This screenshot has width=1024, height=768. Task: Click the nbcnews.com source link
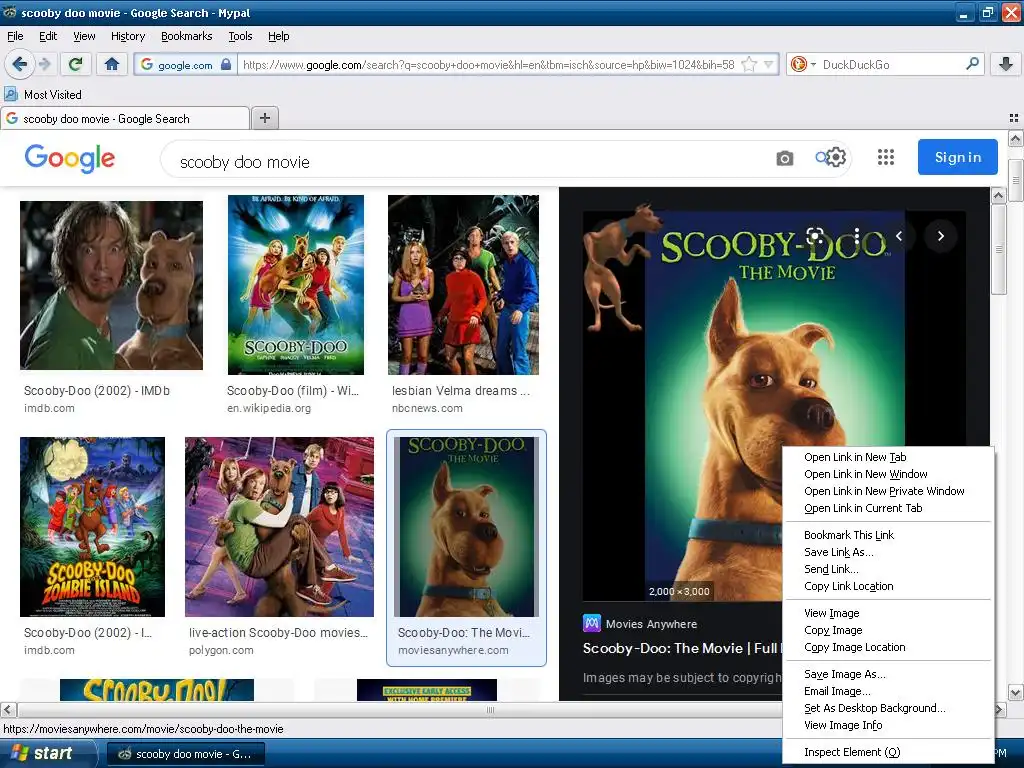pyautogui.click(x=426, y=408)
